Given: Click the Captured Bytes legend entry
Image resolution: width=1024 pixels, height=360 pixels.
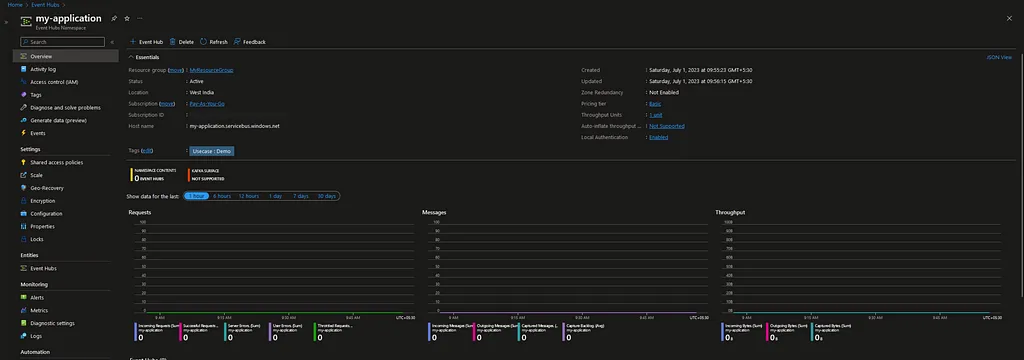Looking at the screenshot, I should click(832, 332).
